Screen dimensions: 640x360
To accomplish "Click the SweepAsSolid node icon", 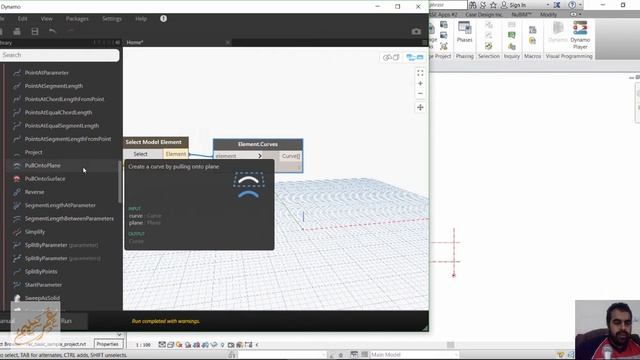I will point(17,298).
